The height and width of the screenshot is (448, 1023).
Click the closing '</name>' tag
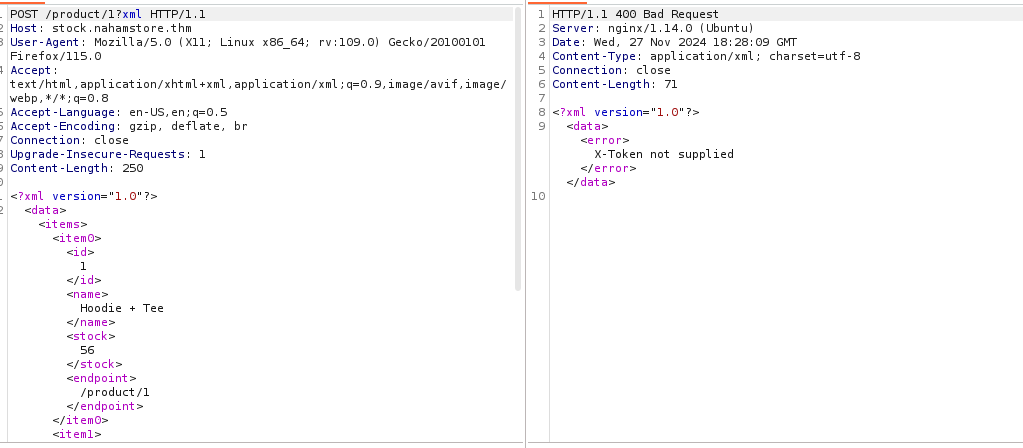click(91, 323)
